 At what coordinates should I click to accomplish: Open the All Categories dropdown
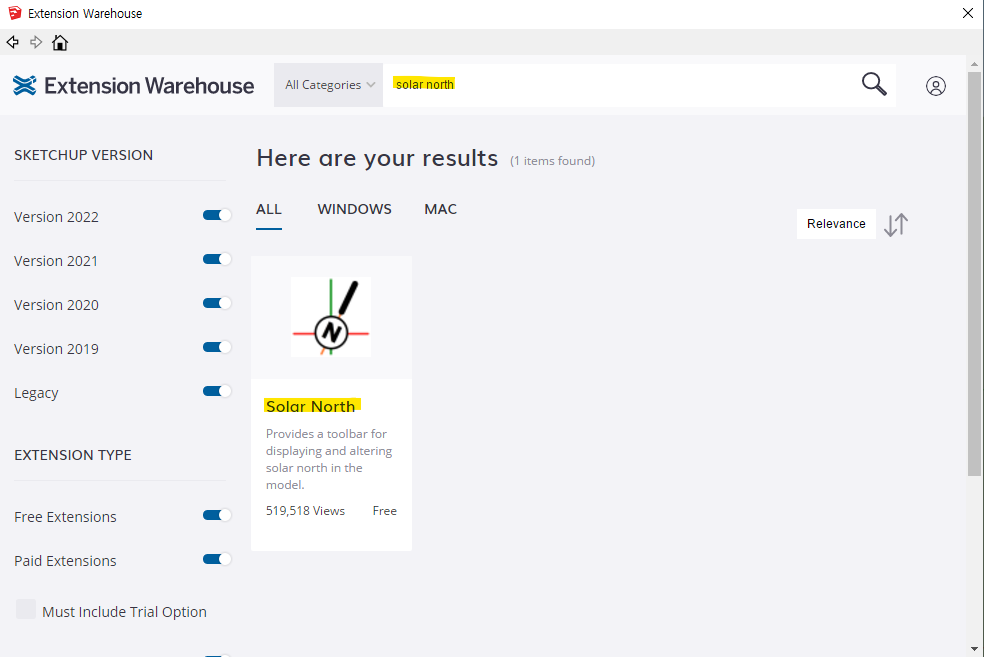coord(328,85)
